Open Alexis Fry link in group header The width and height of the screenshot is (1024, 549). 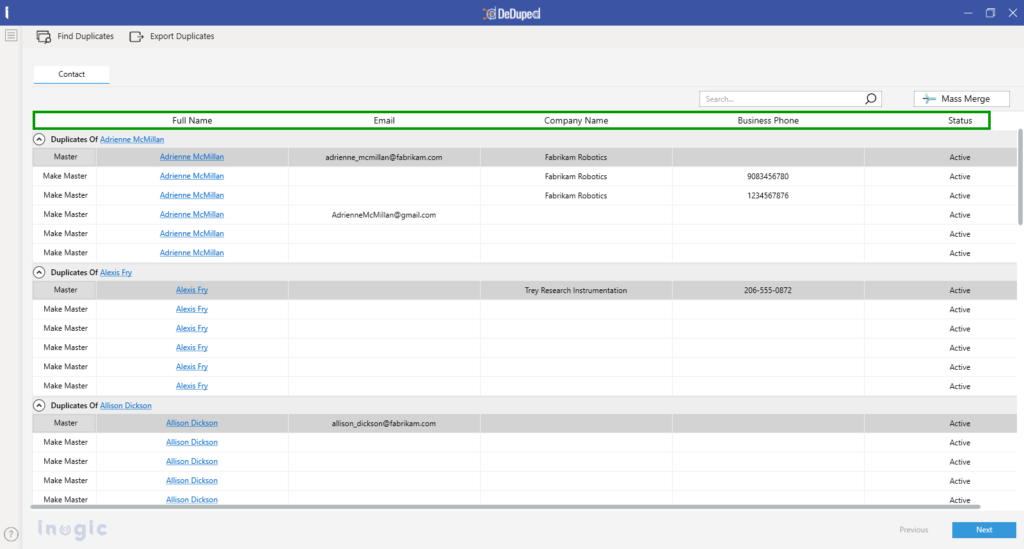116,273
